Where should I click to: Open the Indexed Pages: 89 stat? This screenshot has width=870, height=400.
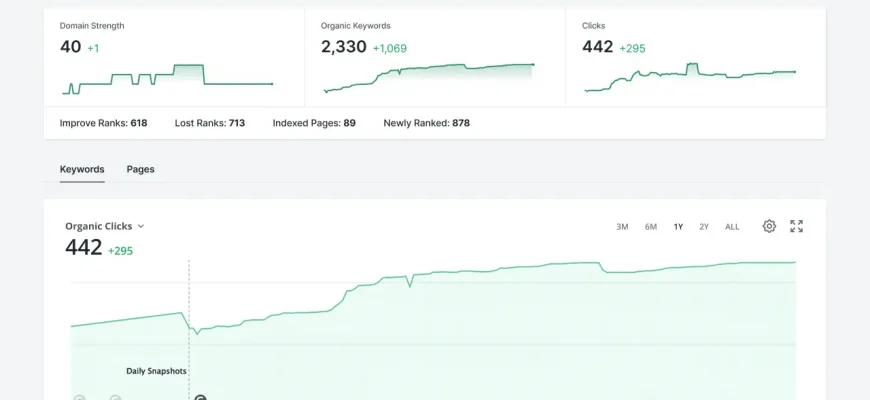[x=314, y=123]
